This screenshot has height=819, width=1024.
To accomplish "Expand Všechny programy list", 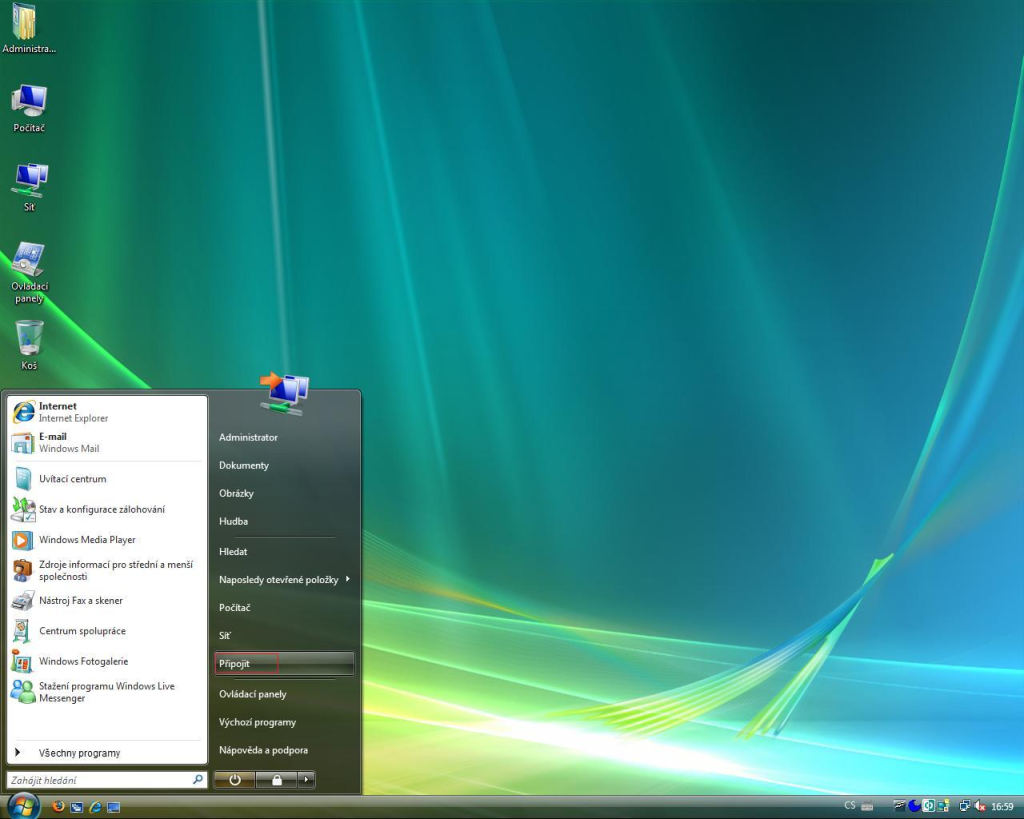I will coord(79,753).
